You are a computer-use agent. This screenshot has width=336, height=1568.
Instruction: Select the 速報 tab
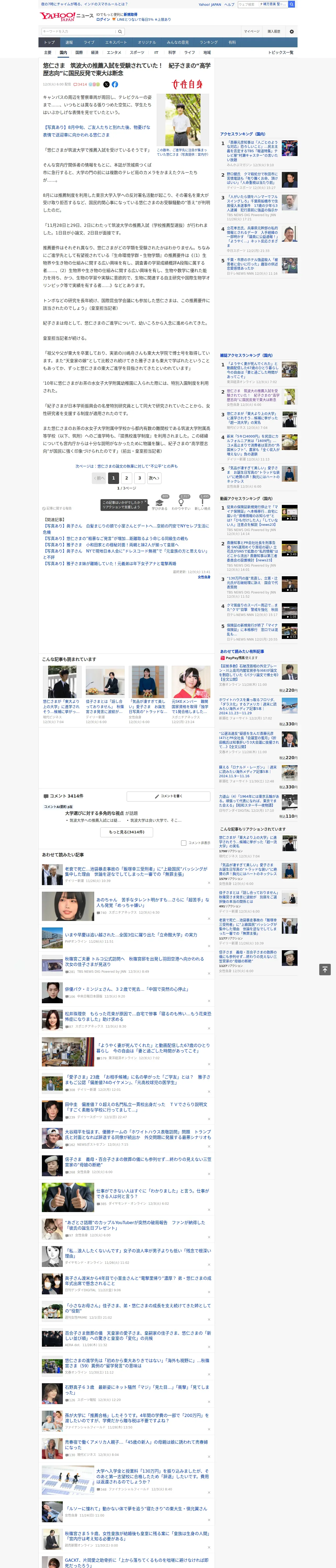69,43
